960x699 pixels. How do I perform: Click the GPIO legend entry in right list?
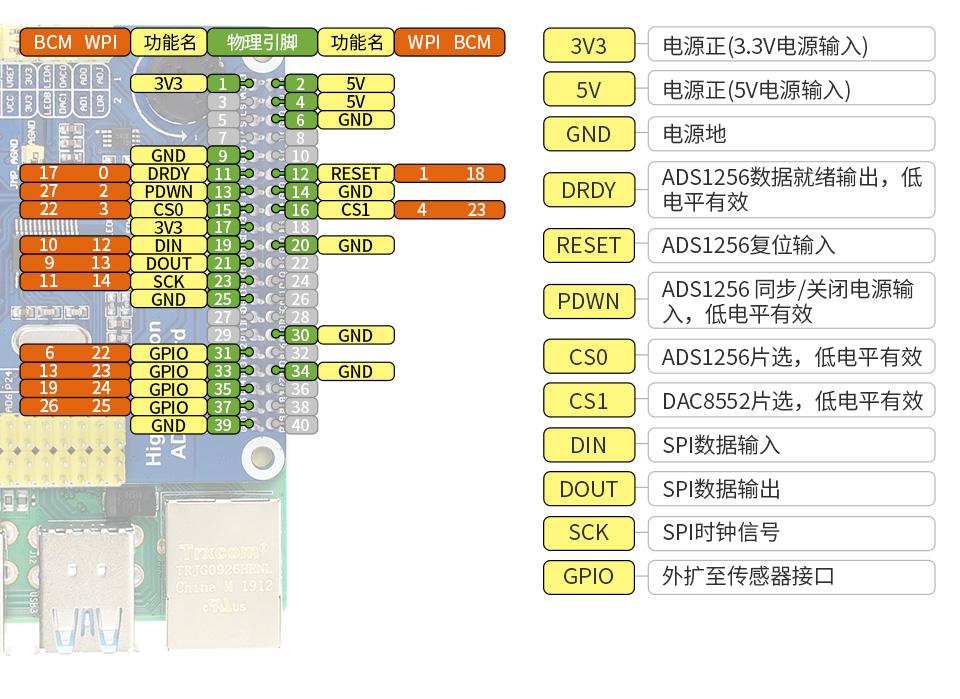coord(588,578)
